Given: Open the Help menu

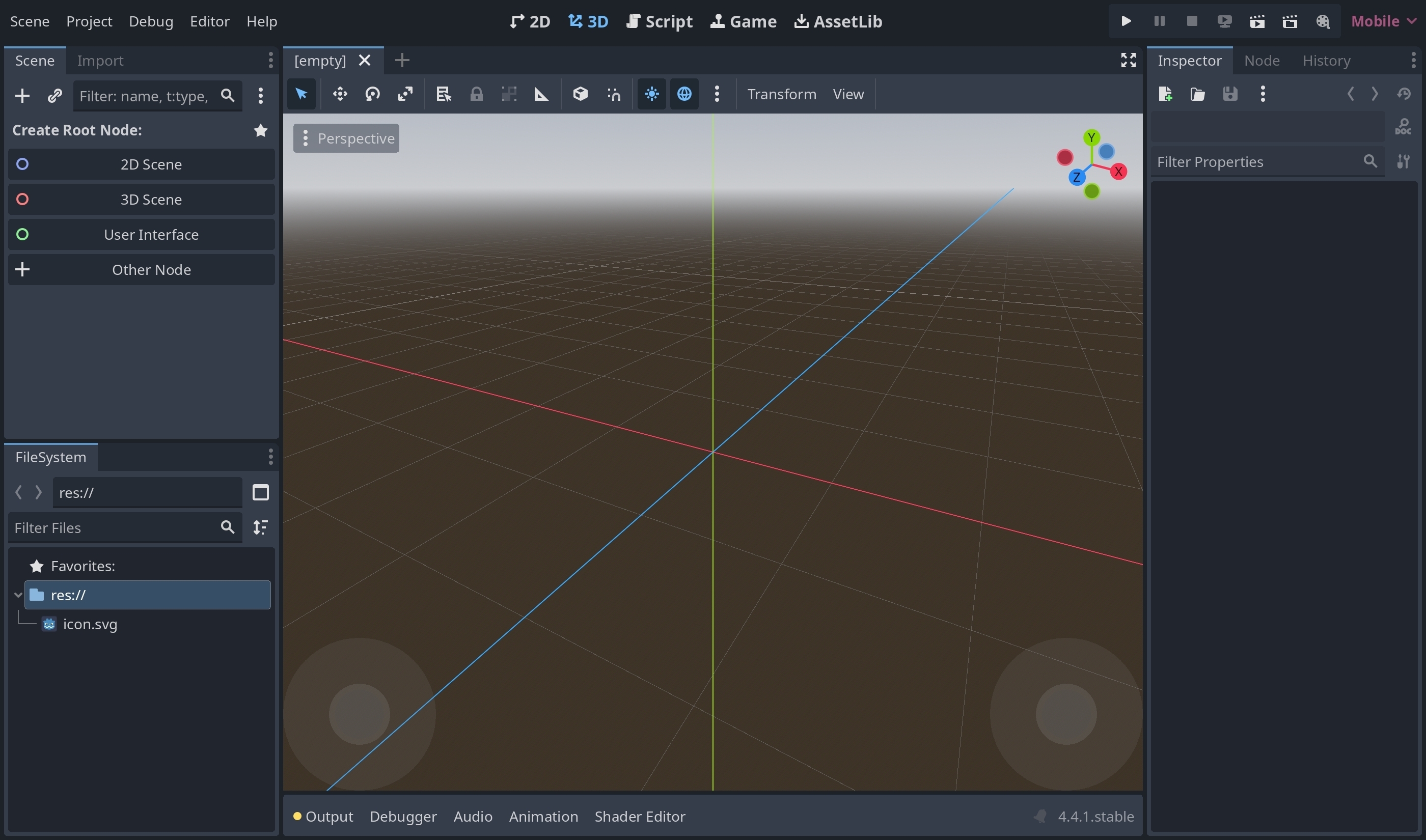Looking at the screenshot, I should (262, 21).
